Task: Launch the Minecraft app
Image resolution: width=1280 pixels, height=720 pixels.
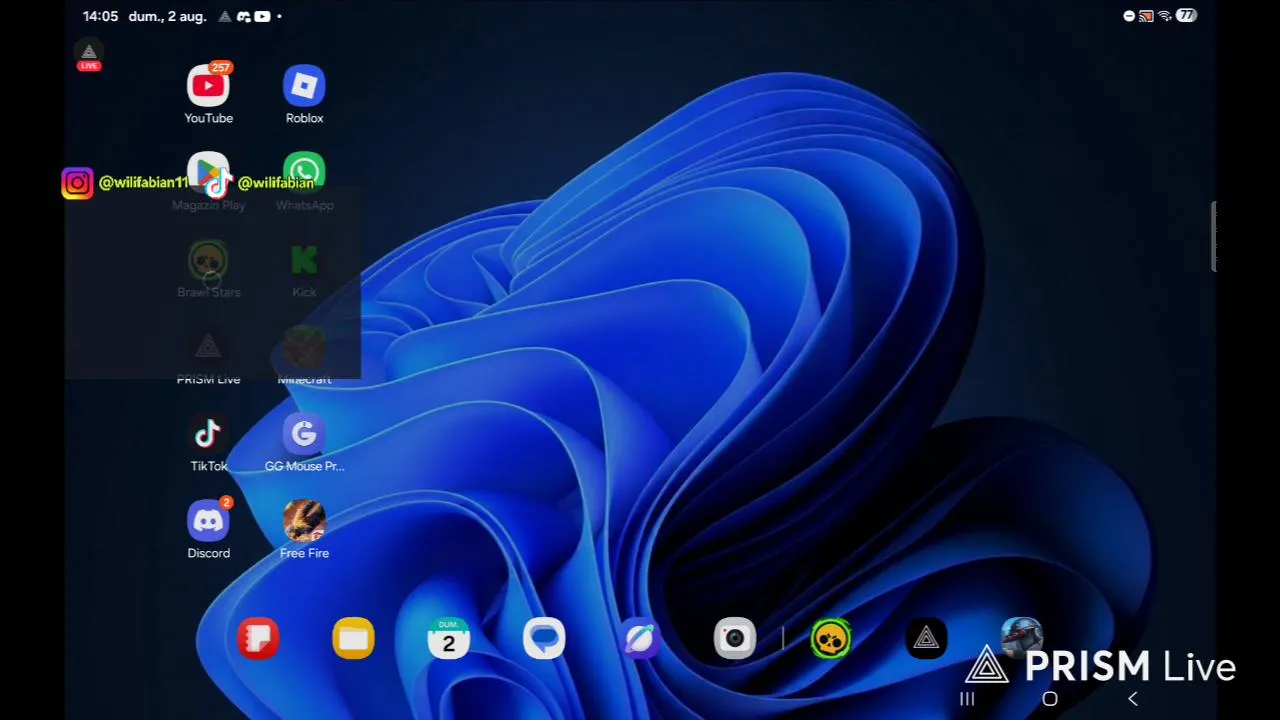Action: [x=304, y=348]
